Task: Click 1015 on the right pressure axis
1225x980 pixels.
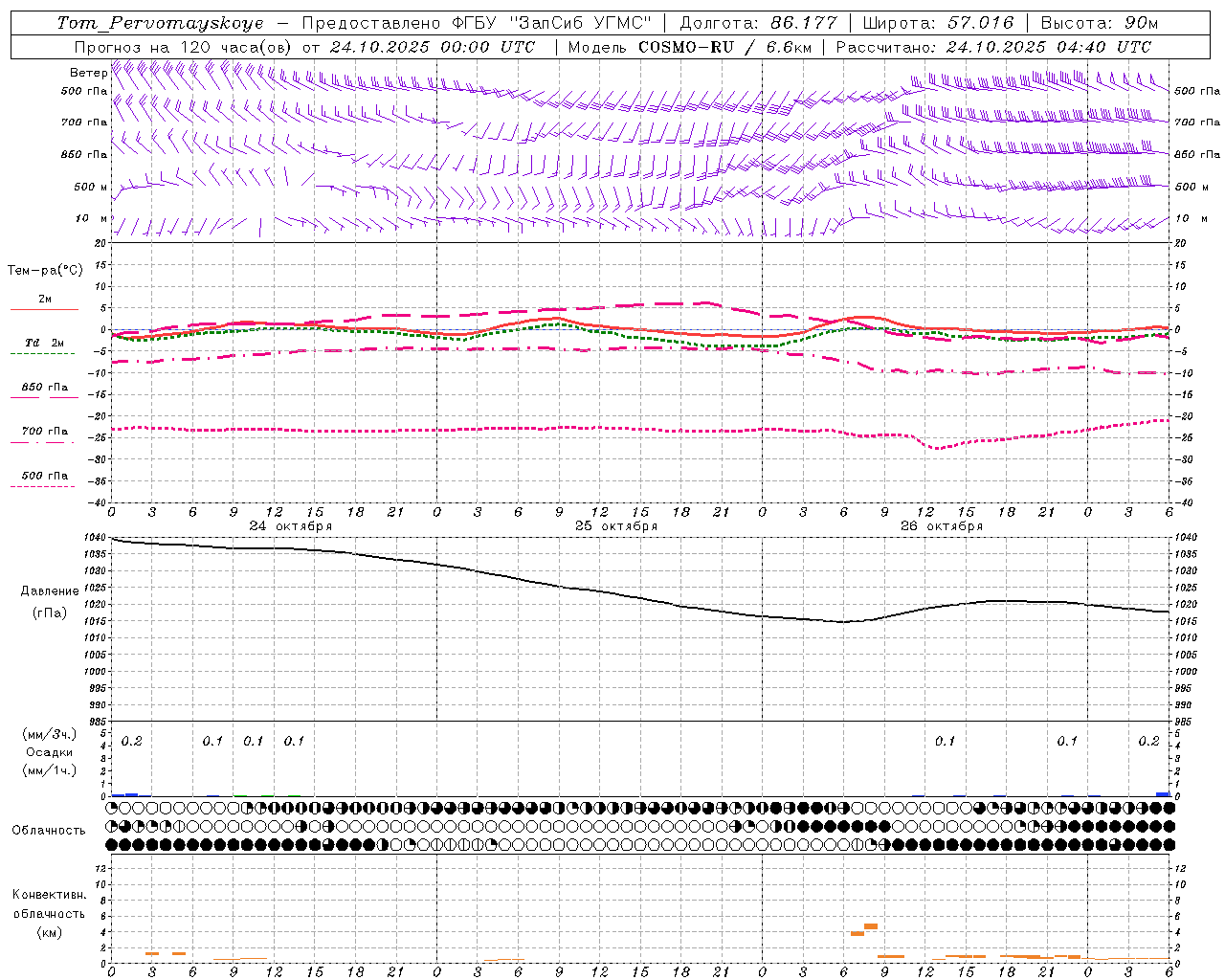Action: coord(1185,621)
